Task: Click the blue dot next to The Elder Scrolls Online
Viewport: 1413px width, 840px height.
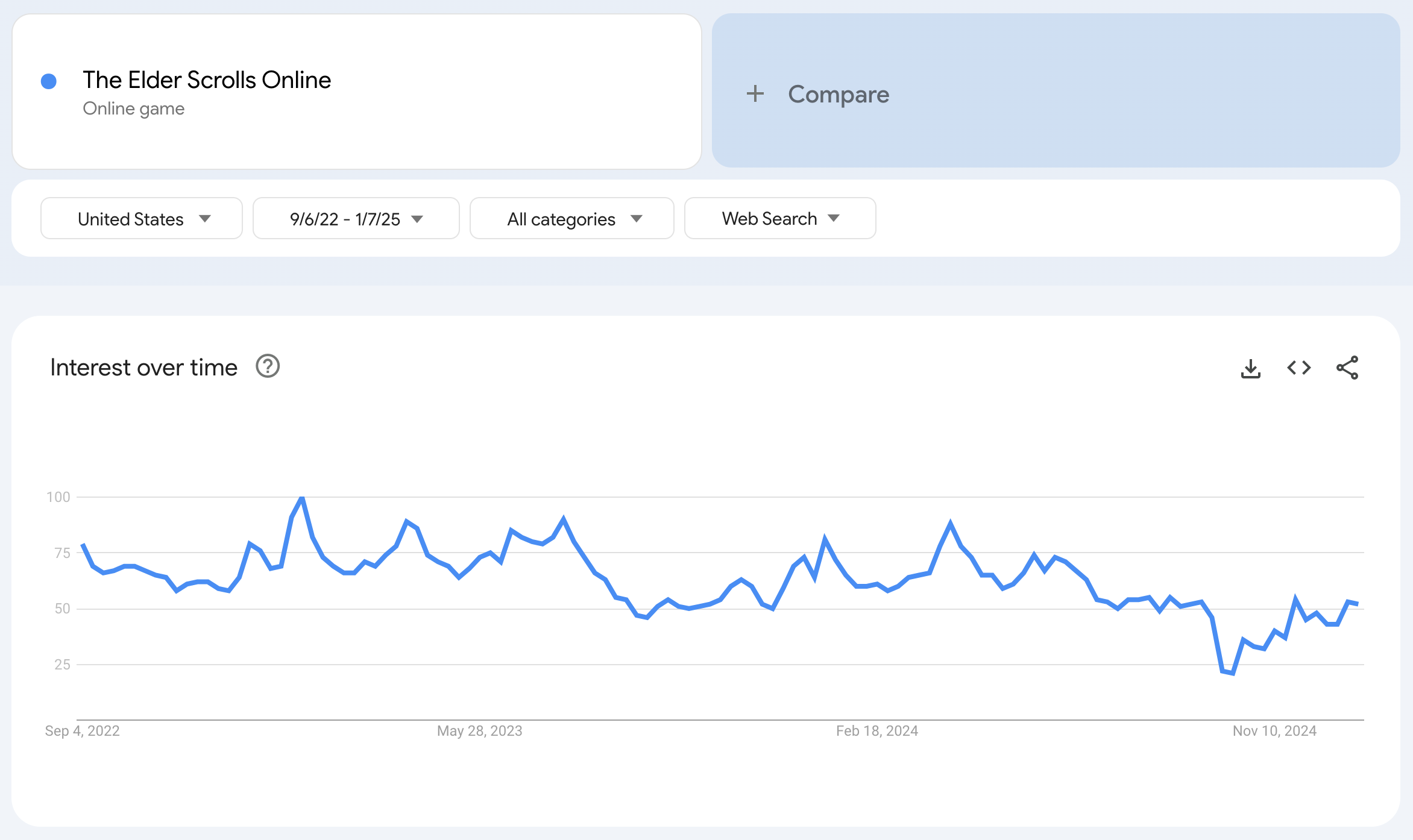Action: [x=49, y=81]
